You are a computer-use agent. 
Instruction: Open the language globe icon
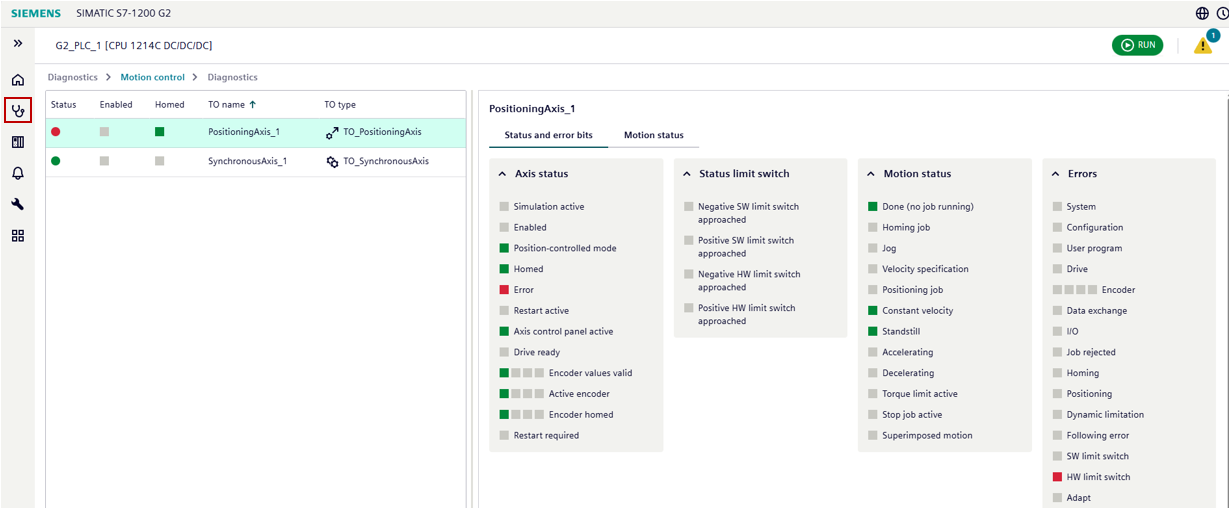(1202, 14)
